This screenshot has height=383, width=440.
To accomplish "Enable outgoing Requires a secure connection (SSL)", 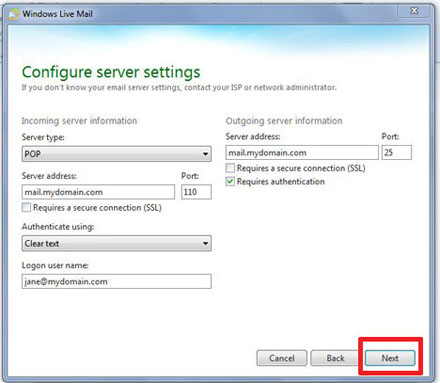I will [230, 168].
